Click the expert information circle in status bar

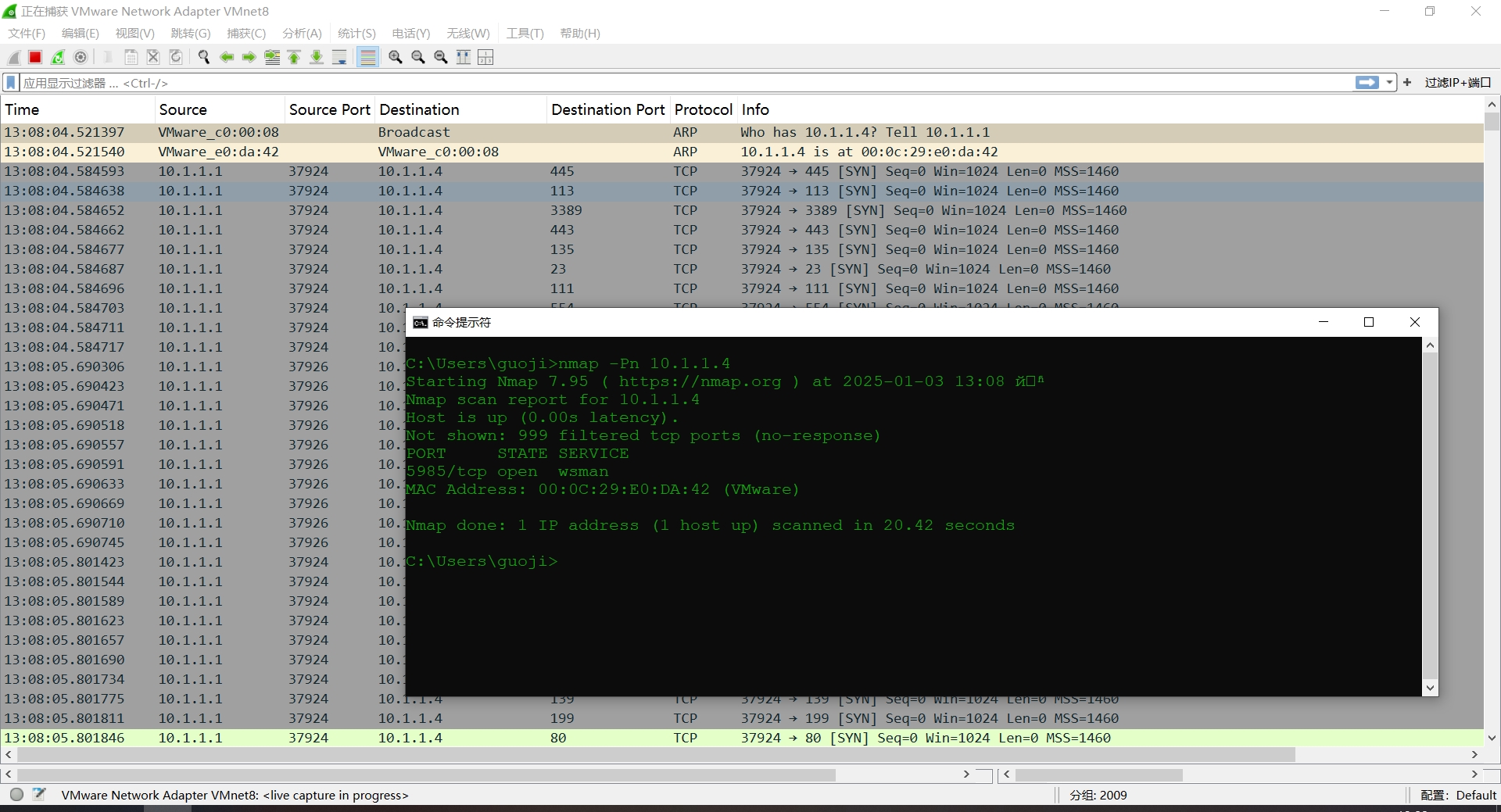(x=16, y=795)
